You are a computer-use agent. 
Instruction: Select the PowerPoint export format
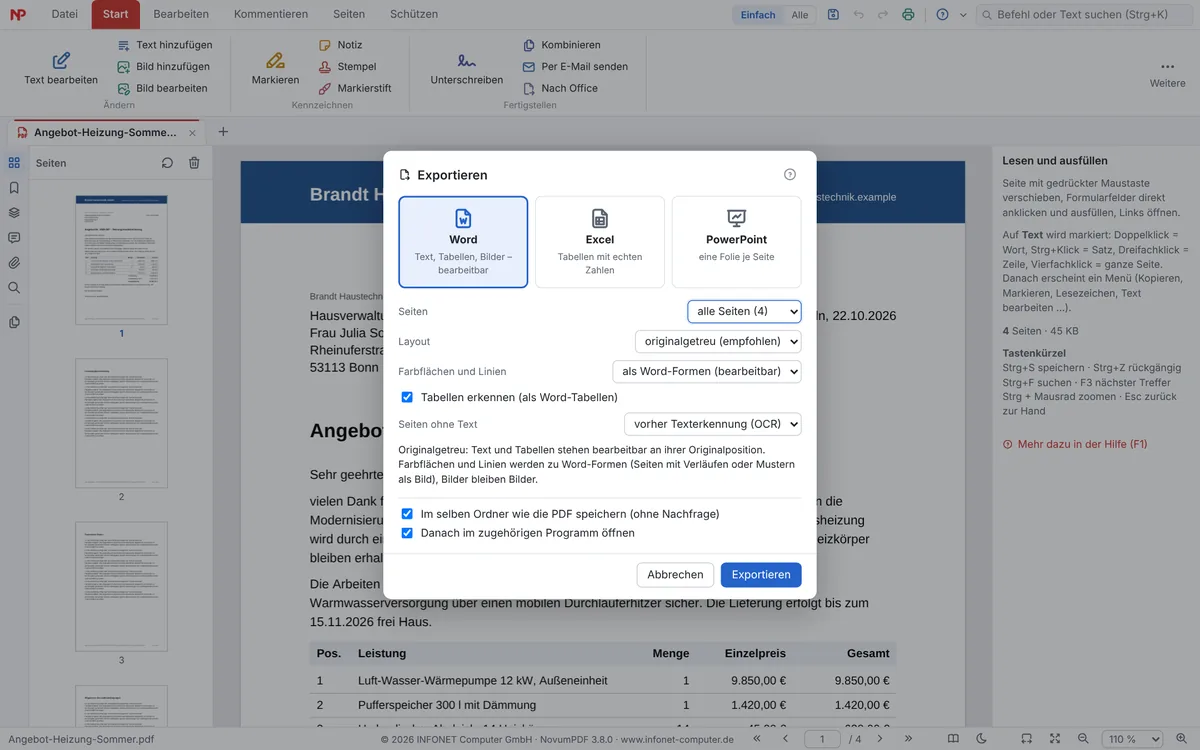click(x=736, y=242)
